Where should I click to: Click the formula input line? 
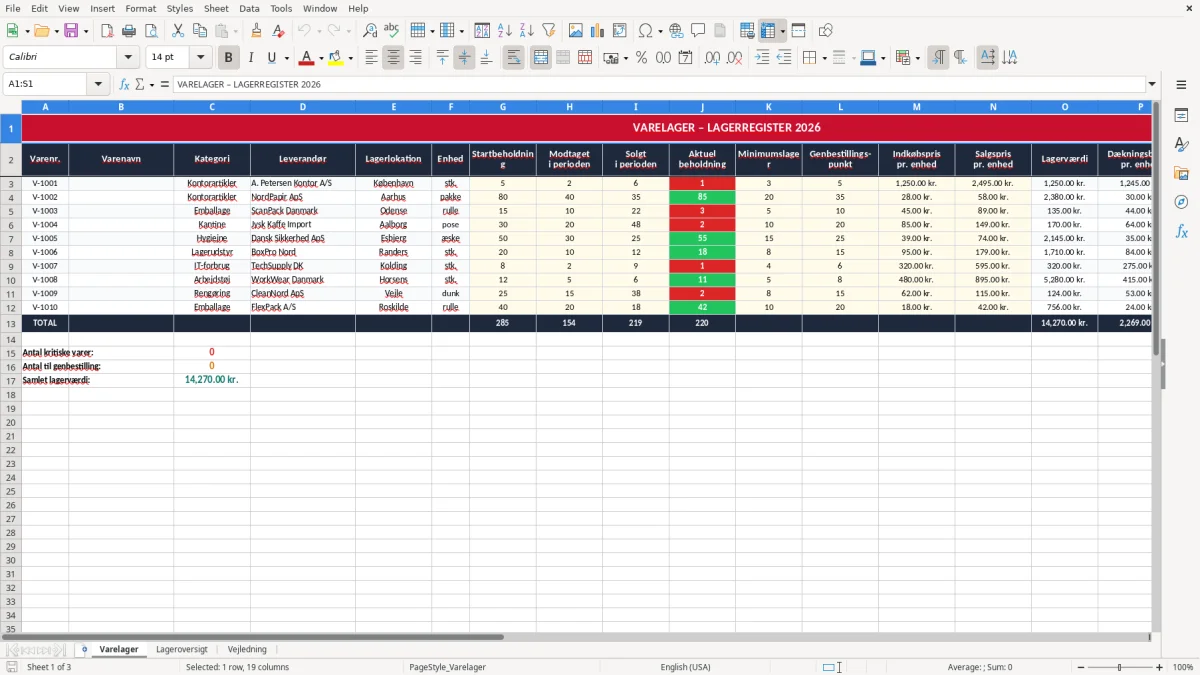pos(659,85)
